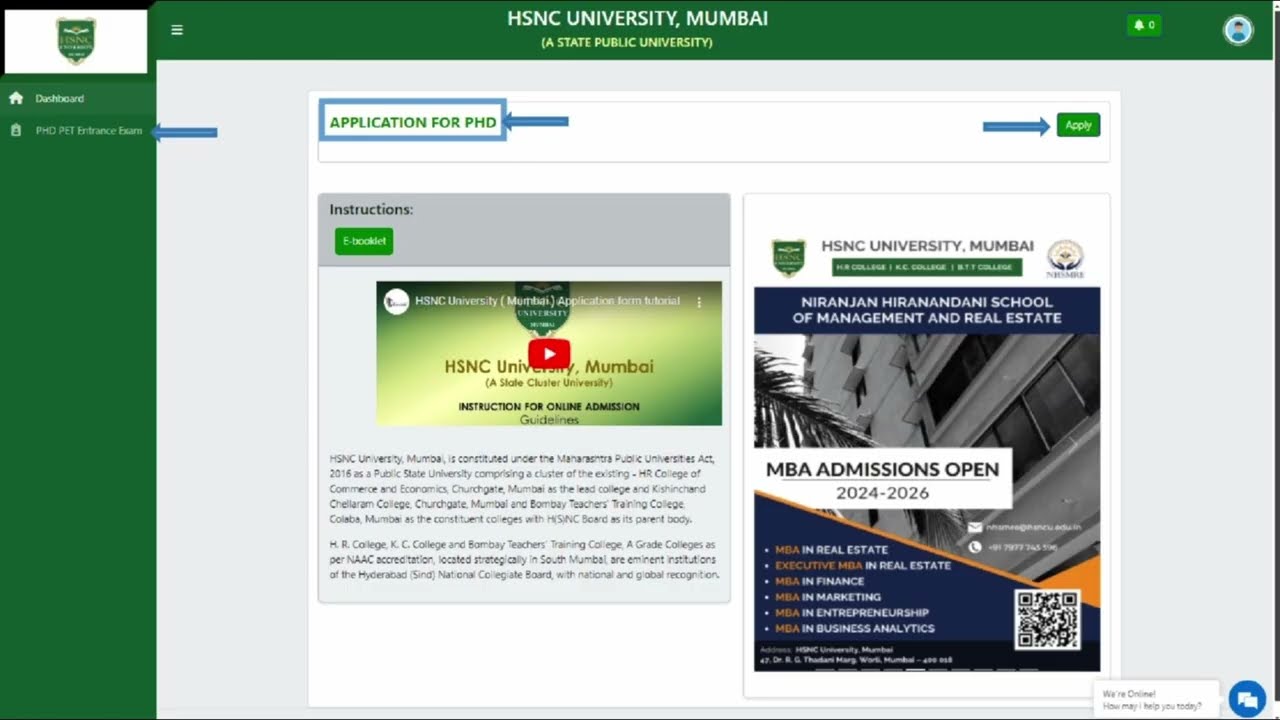The width and height of the screenshot is (1280, 720).
Task: Open the E-booklet button
Action: pyautogui.click(x=364, y=241)
